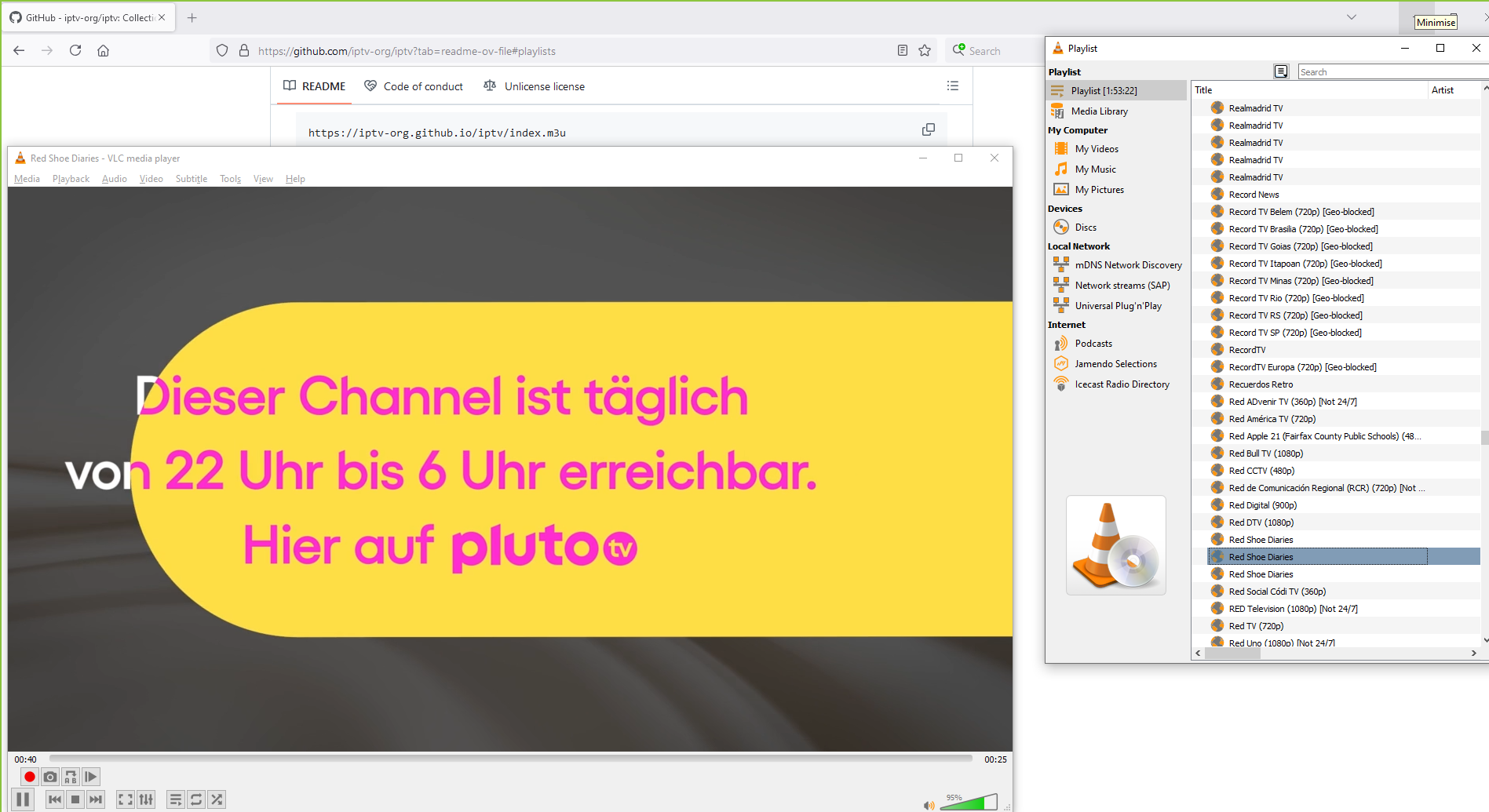
Task: Toggle fullscreen video mode
Action: click(126, 799)
